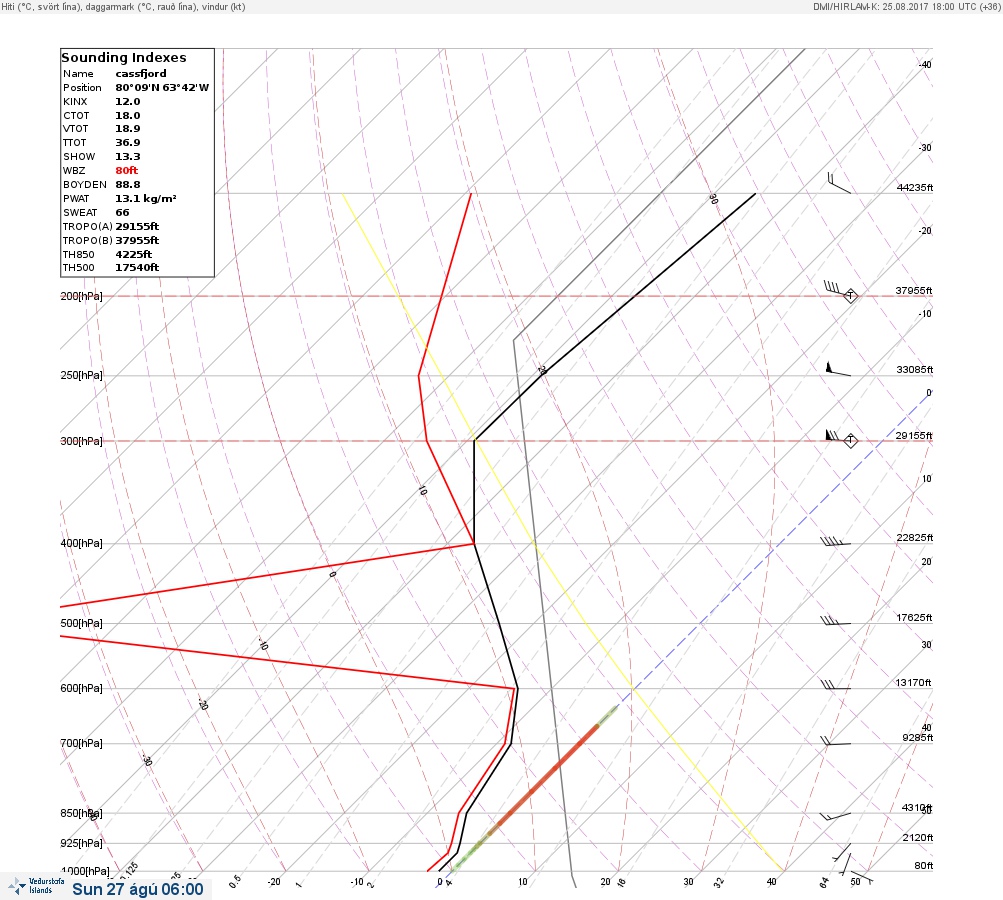Click the SWEAT value 66
This screenshot has width=1003, height=900.
pos(122,213)
